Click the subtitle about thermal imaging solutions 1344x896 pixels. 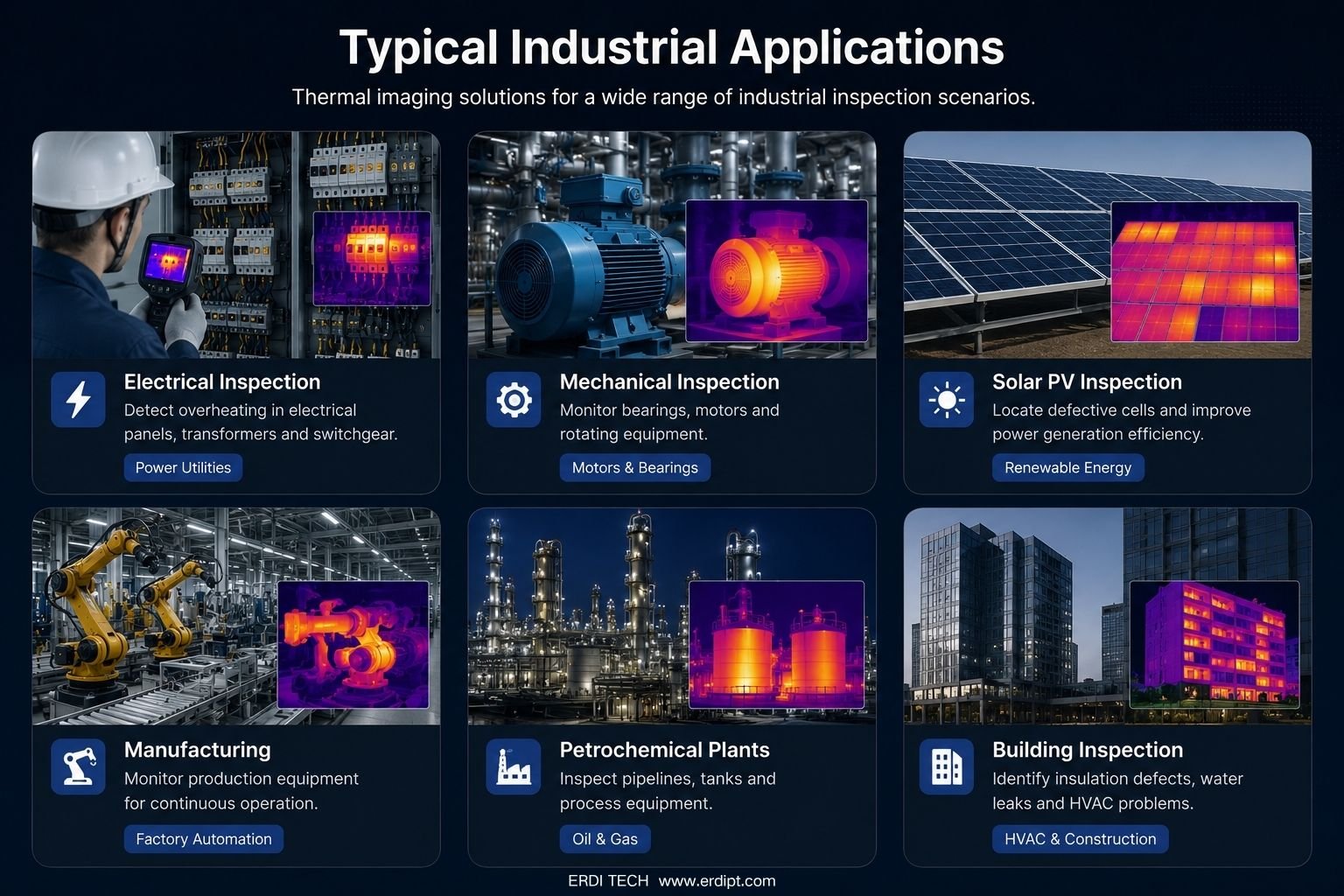(663, 96)
